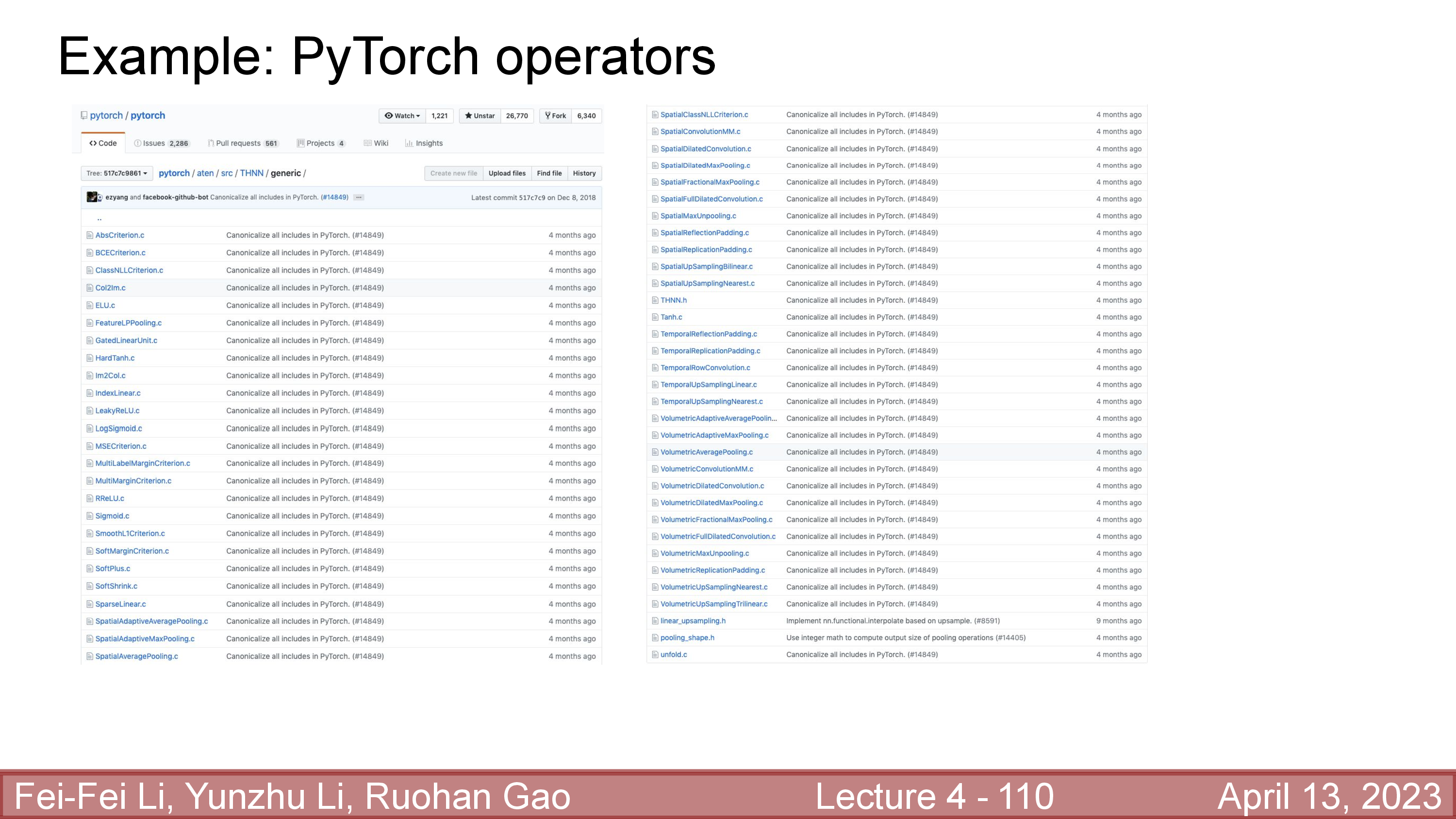Click the repository book icon beside pytorch
1456x819 pixels.
point(84,115)
